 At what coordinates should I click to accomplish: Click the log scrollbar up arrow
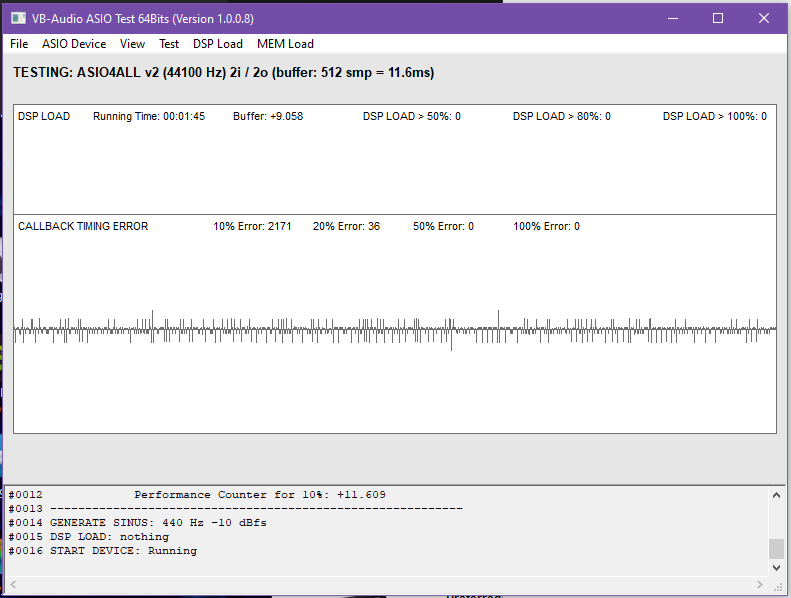tap(776, 494)
